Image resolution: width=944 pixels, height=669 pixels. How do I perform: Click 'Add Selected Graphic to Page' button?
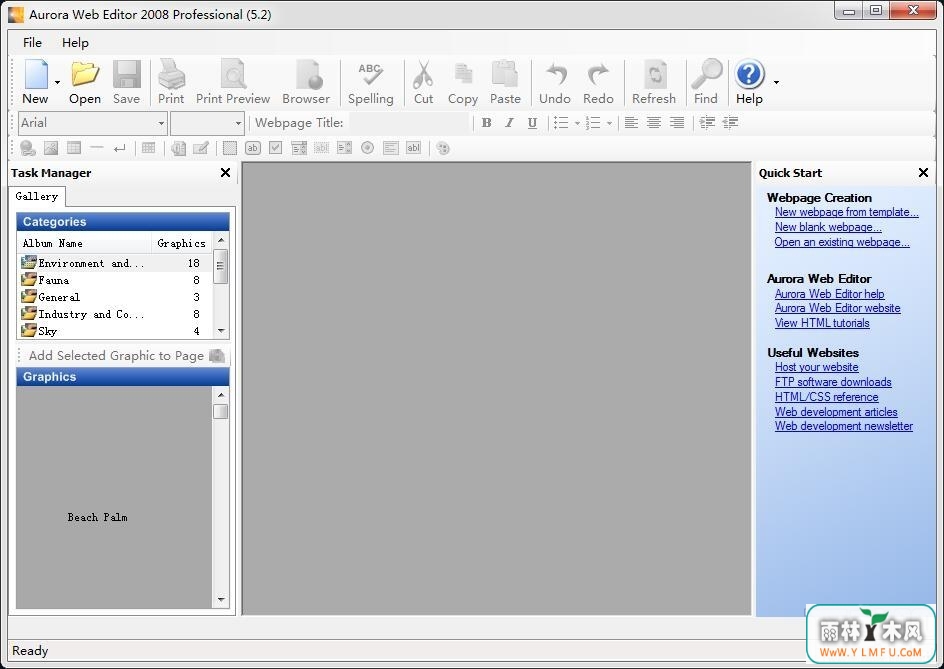pos(126,356)
